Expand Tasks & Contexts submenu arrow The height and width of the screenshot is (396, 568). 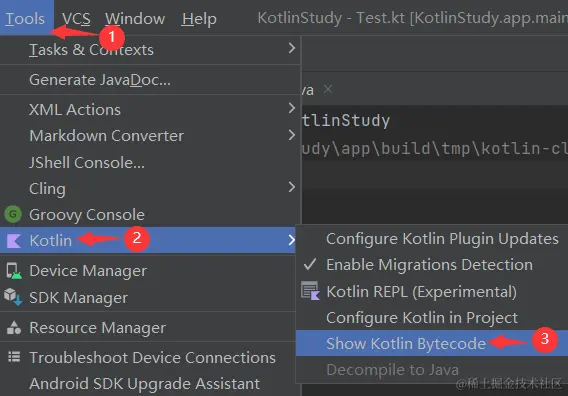292,48
